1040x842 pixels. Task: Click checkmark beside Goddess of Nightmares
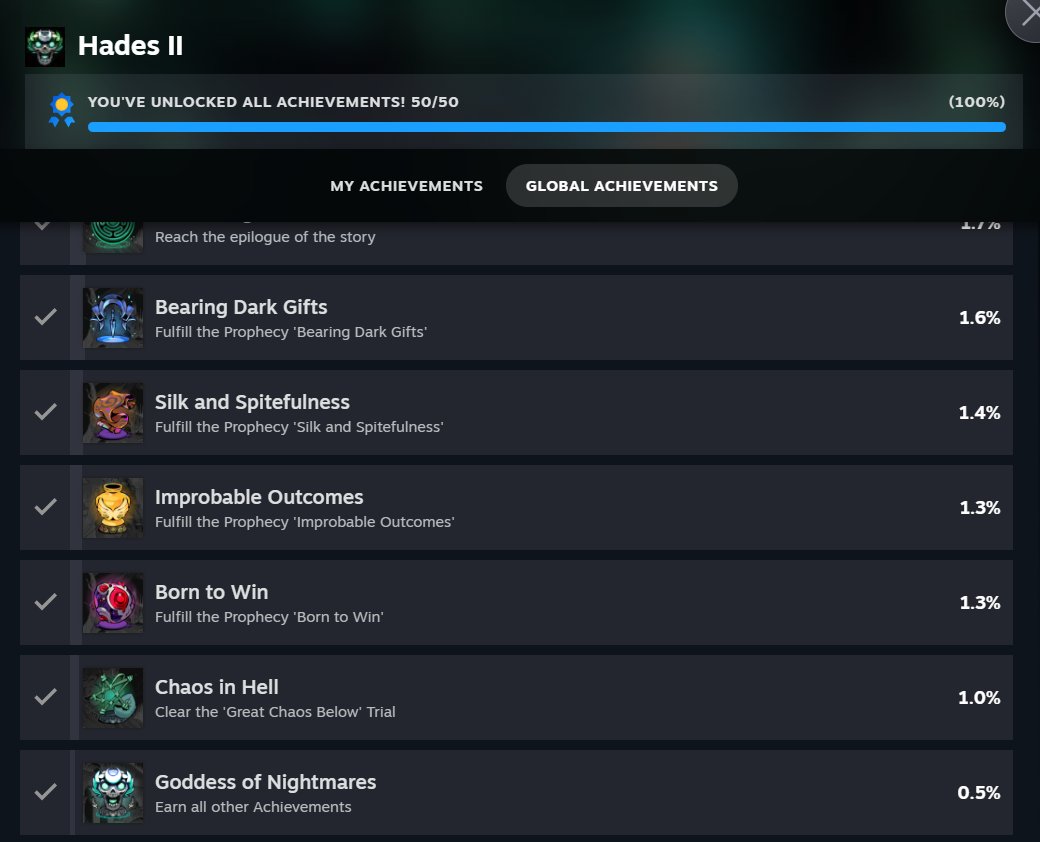click(45, 792)
